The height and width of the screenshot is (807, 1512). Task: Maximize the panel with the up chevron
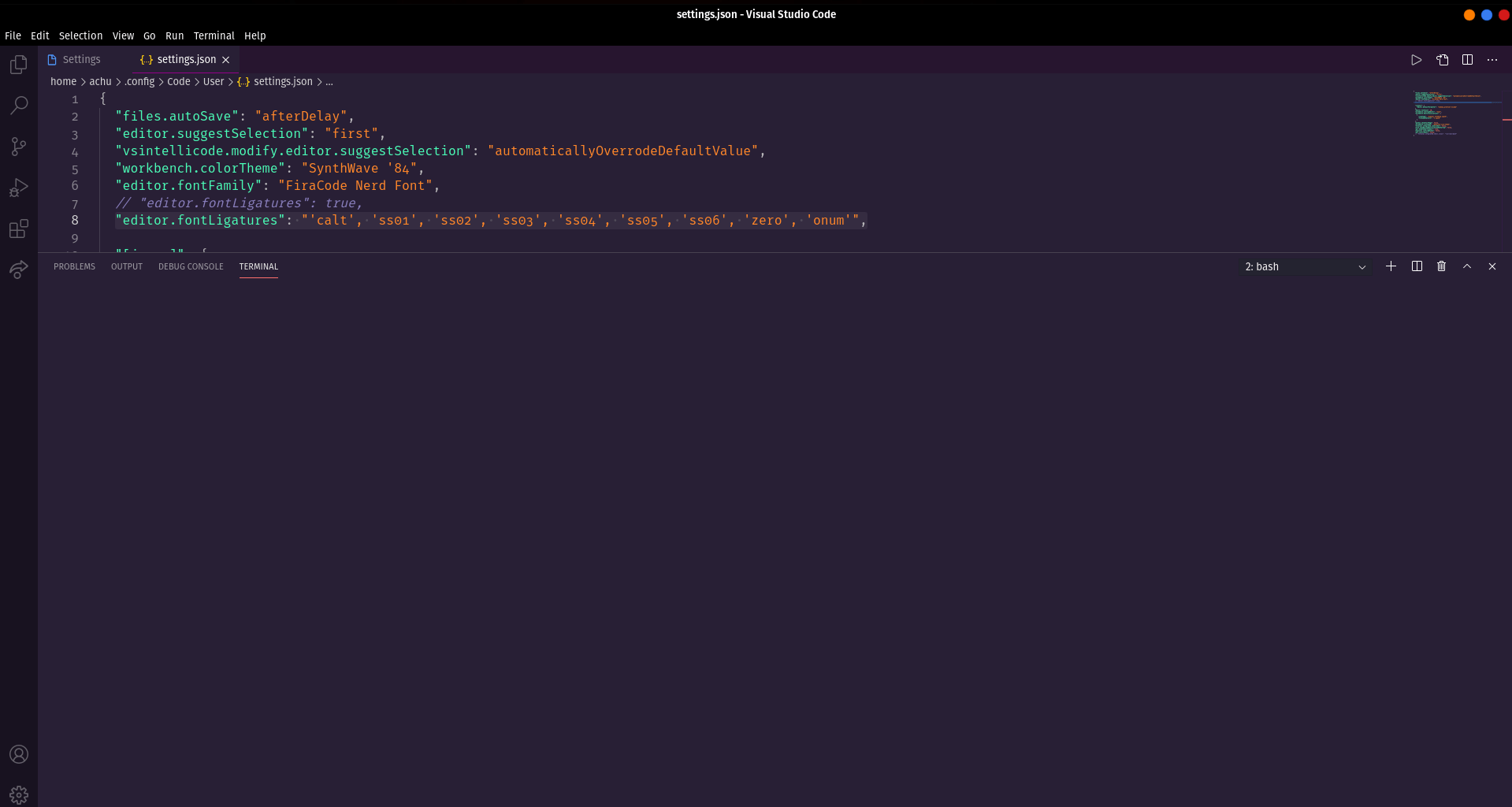(x=1467, y=266)
